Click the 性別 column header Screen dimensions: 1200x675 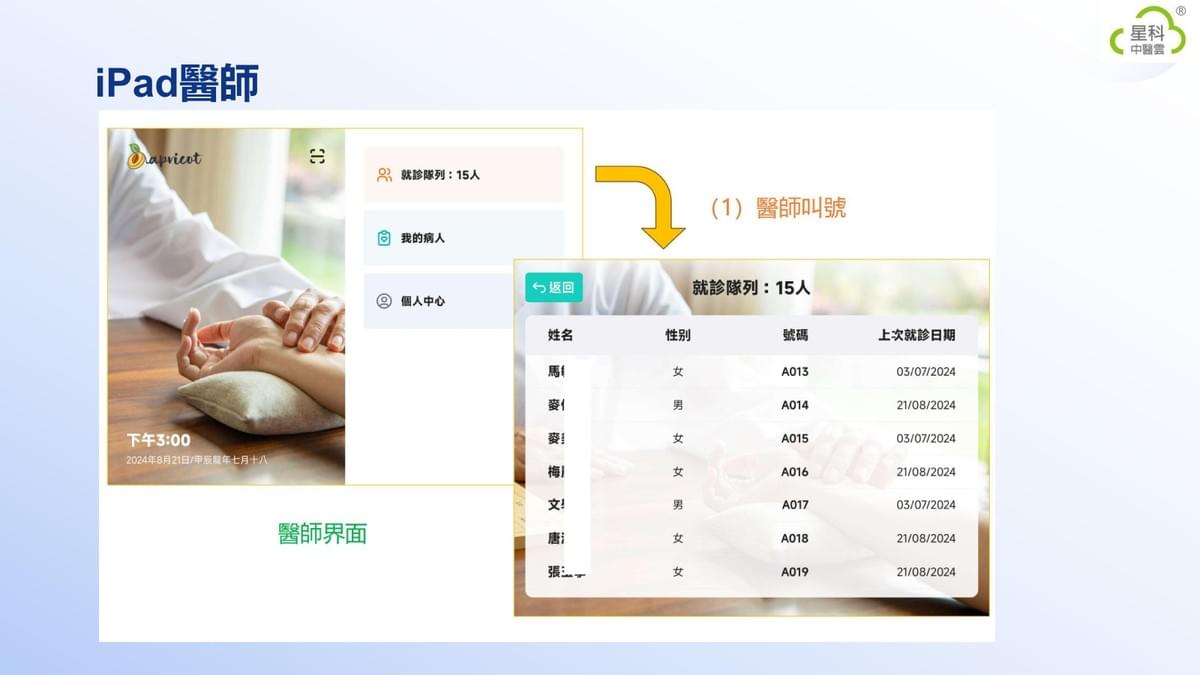(678, 335)
